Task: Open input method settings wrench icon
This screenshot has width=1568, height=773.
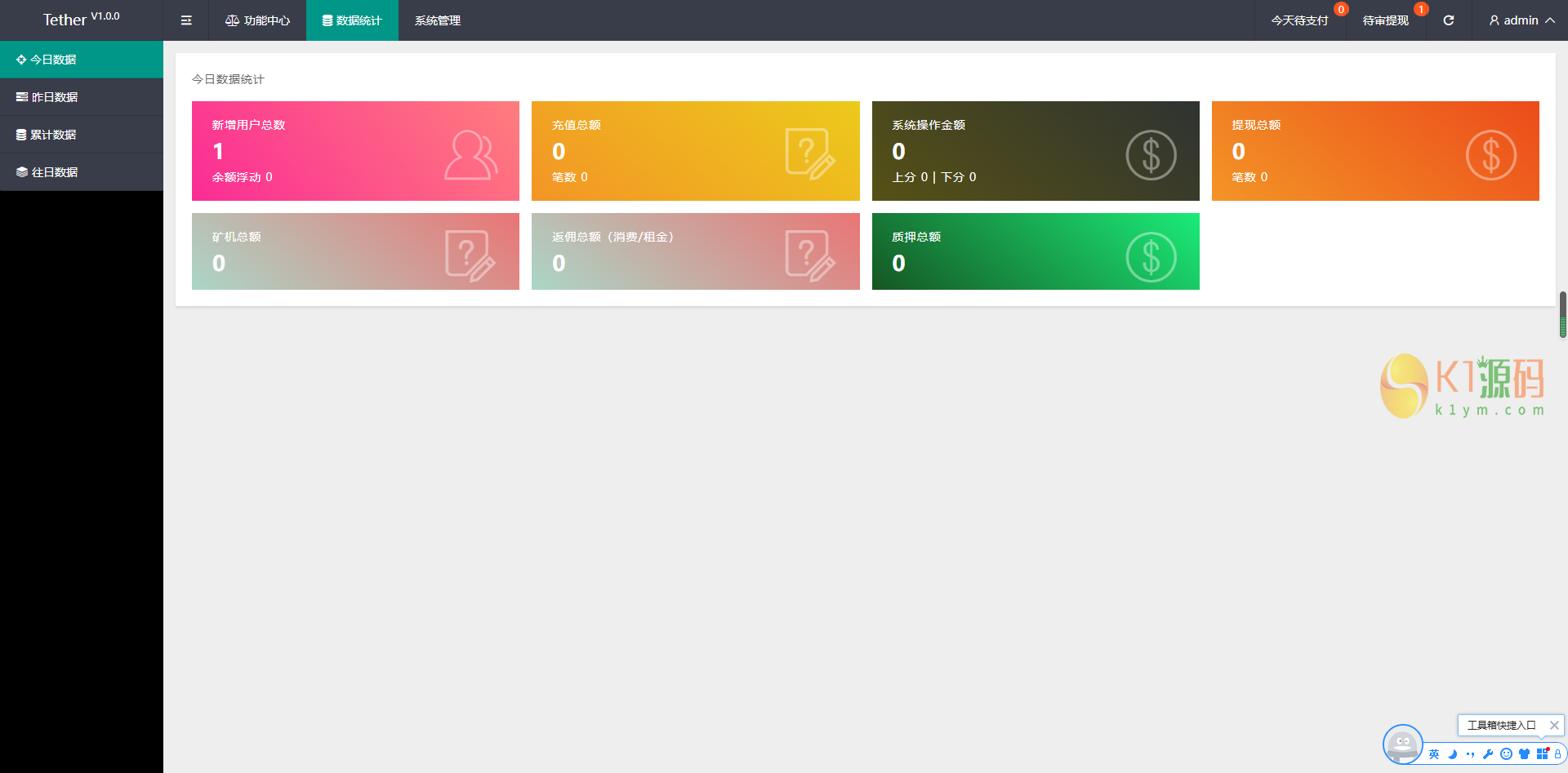Action: pos(1488,754)
